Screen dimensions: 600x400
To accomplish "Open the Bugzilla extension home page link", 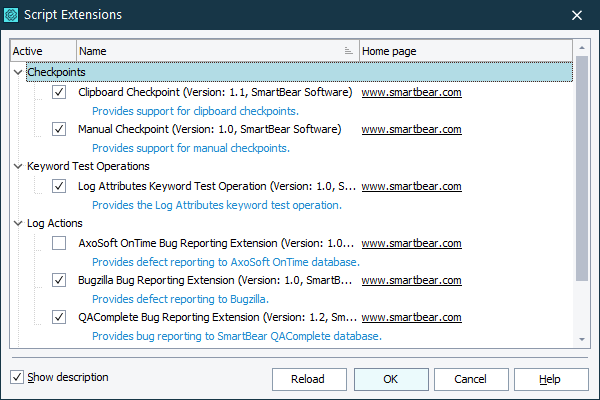I will [x=410, y=281].
